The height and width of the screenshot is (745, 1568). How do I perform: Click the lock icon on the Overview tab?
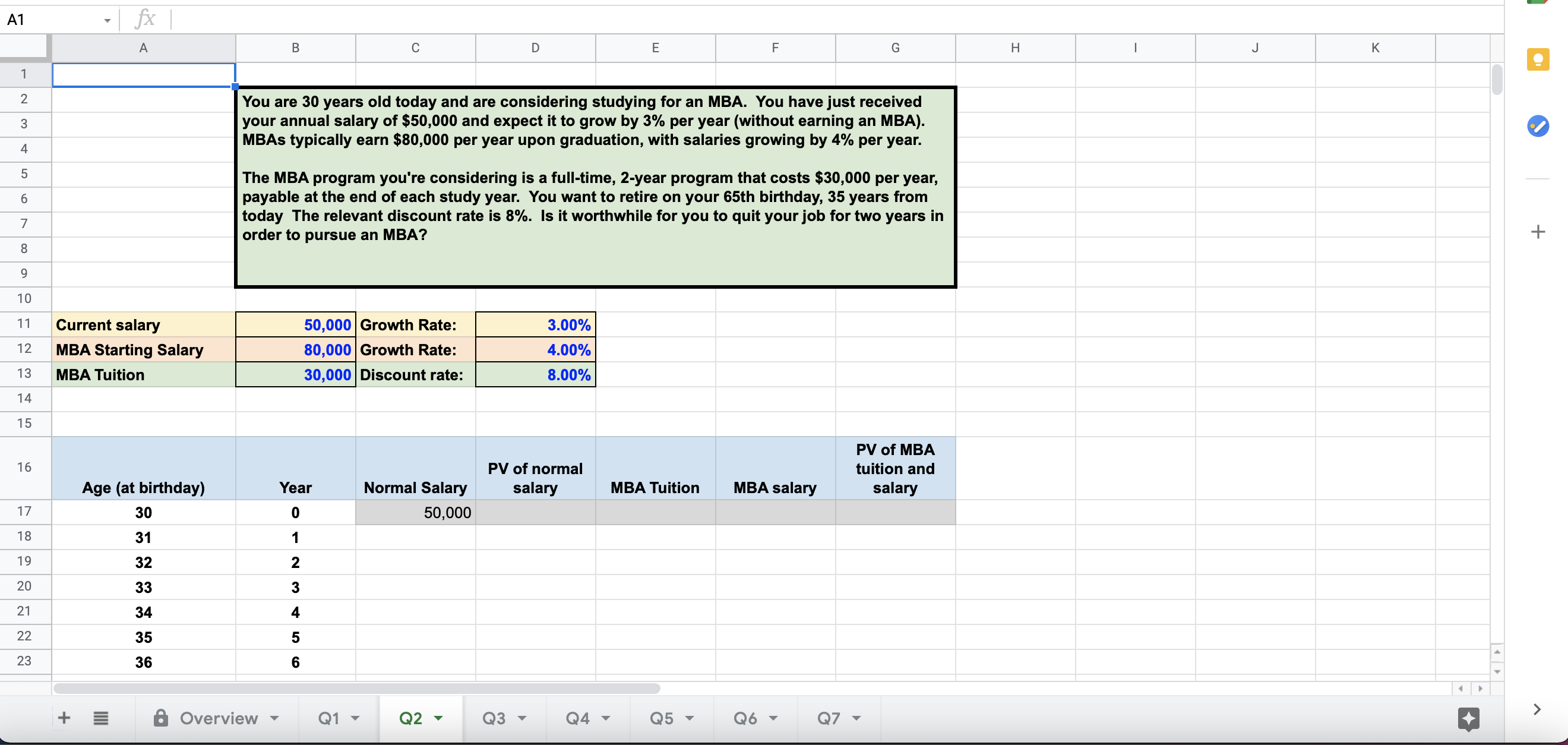(x=161, y=718)
